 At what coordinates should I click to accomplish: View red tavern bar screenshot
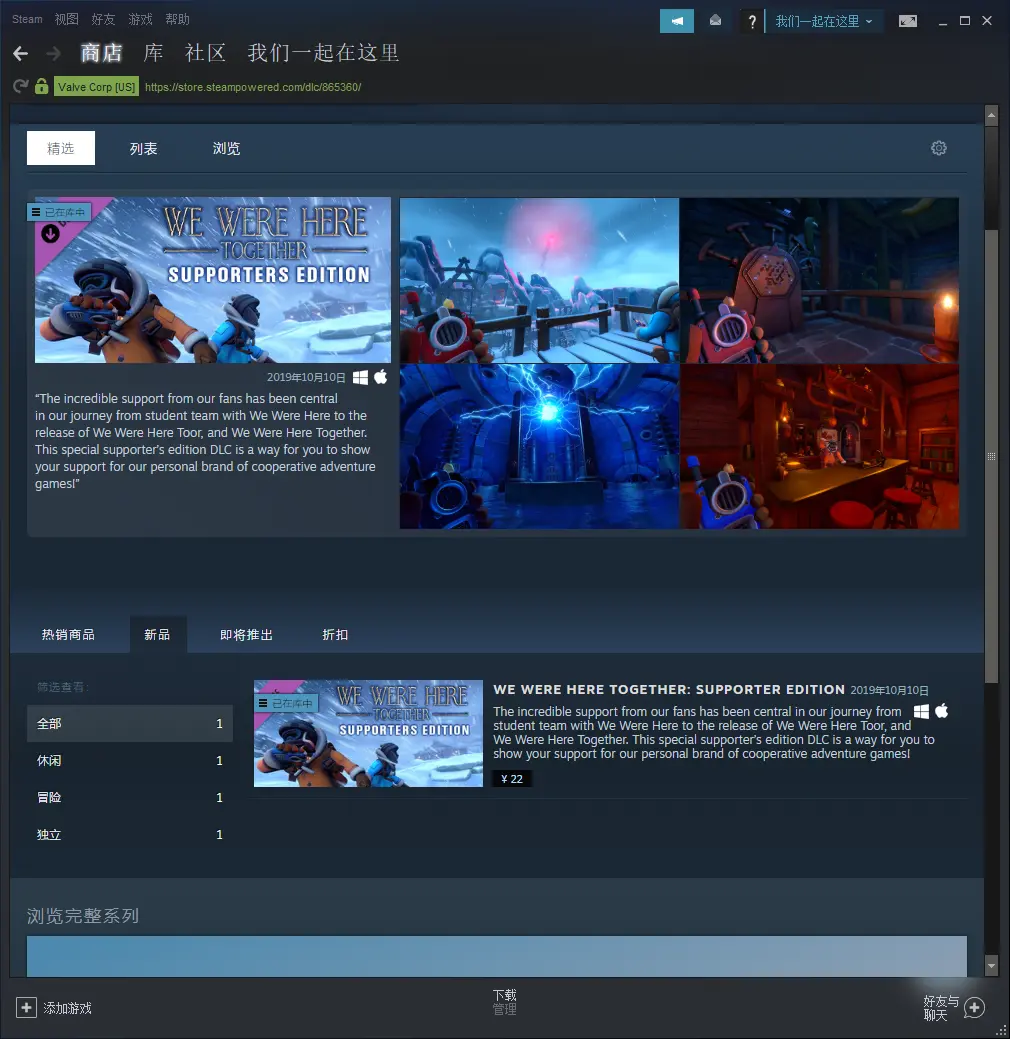820,447
